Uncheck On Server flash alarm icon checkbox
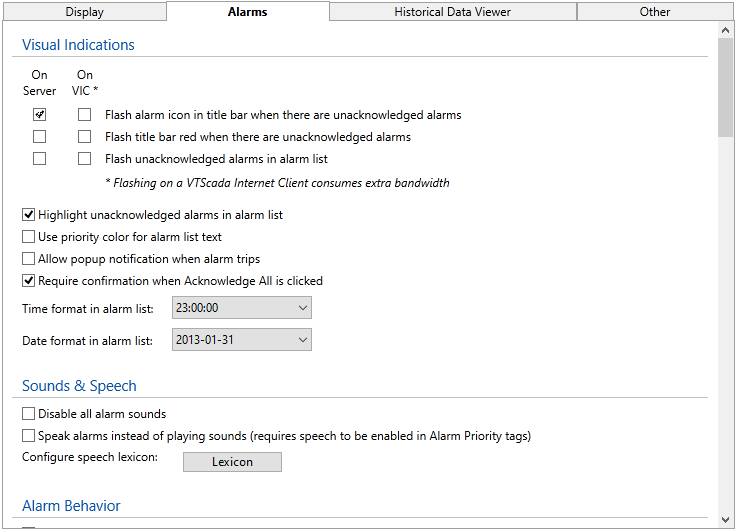The width and height of the screenshot is (738, 531). click(39, 115)
